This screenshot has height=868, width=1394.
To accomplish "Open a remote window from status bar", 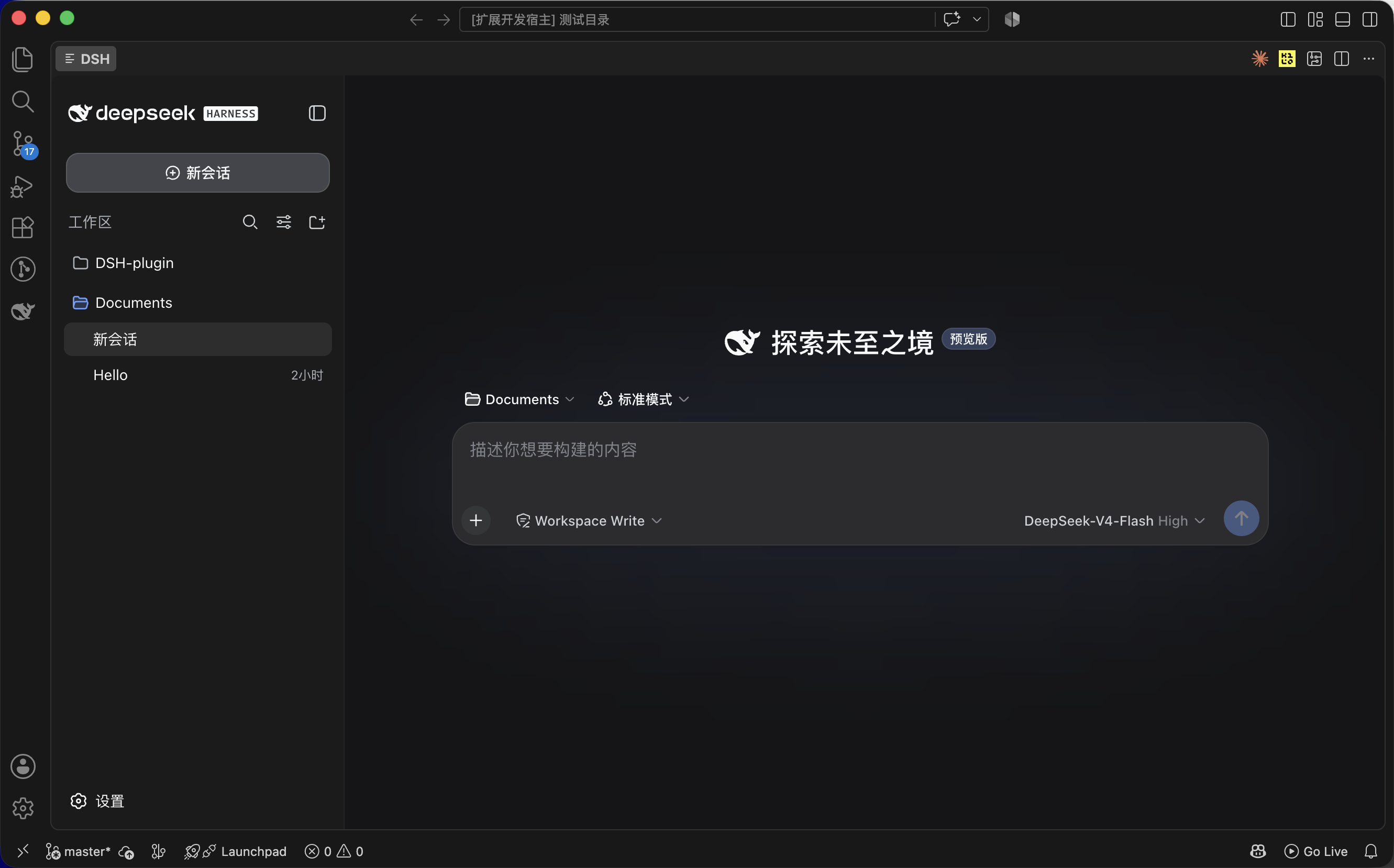I will (x=23, y=851).
